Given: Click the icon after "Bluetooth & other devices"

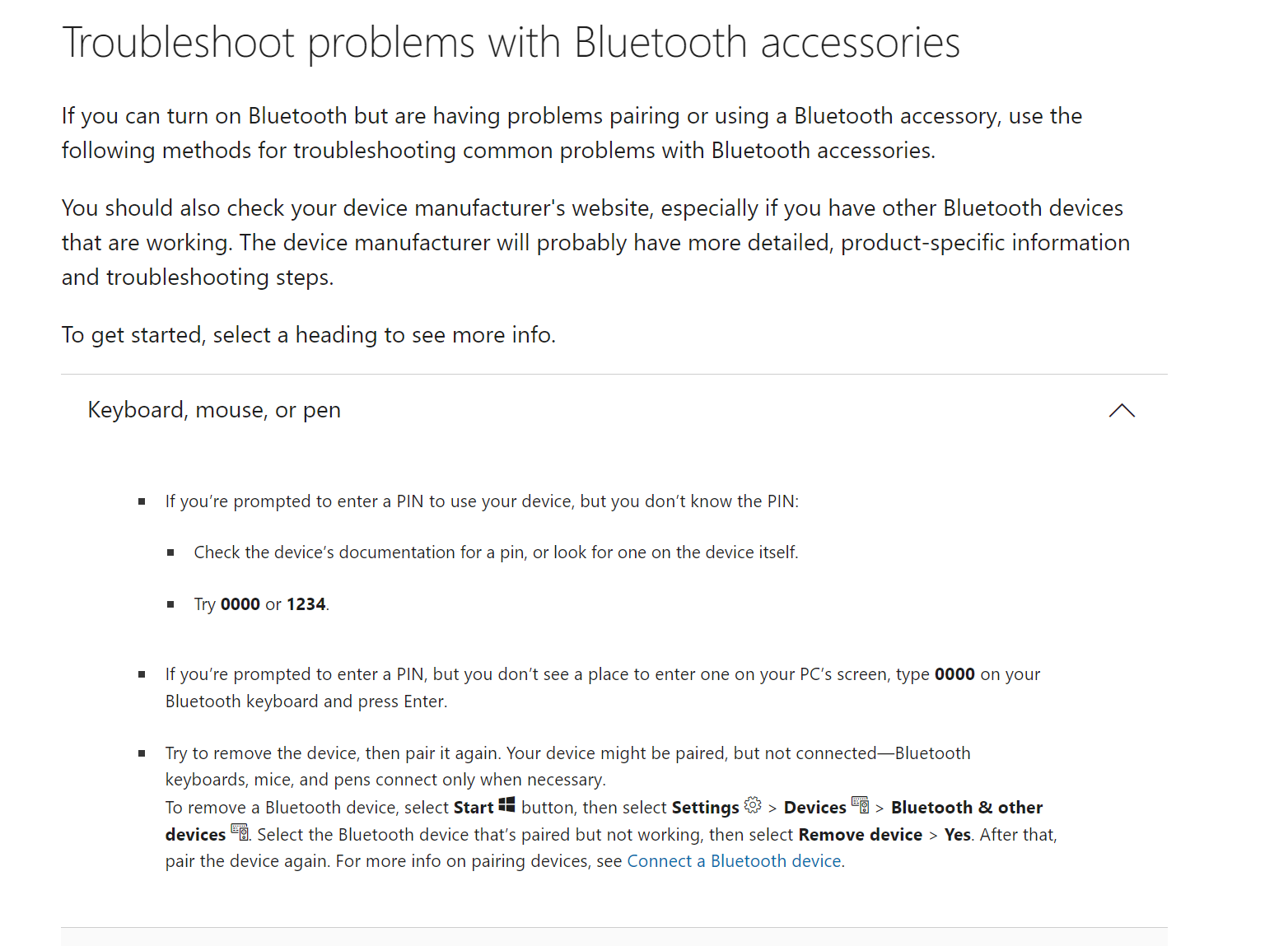Looking at the screenshot, I should (x=240, y=832).
